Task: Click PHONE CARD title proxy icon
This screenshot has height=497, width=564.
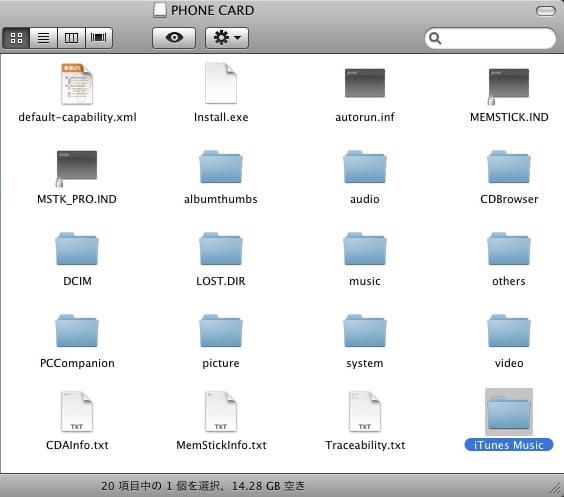Action: click(160, 10)
